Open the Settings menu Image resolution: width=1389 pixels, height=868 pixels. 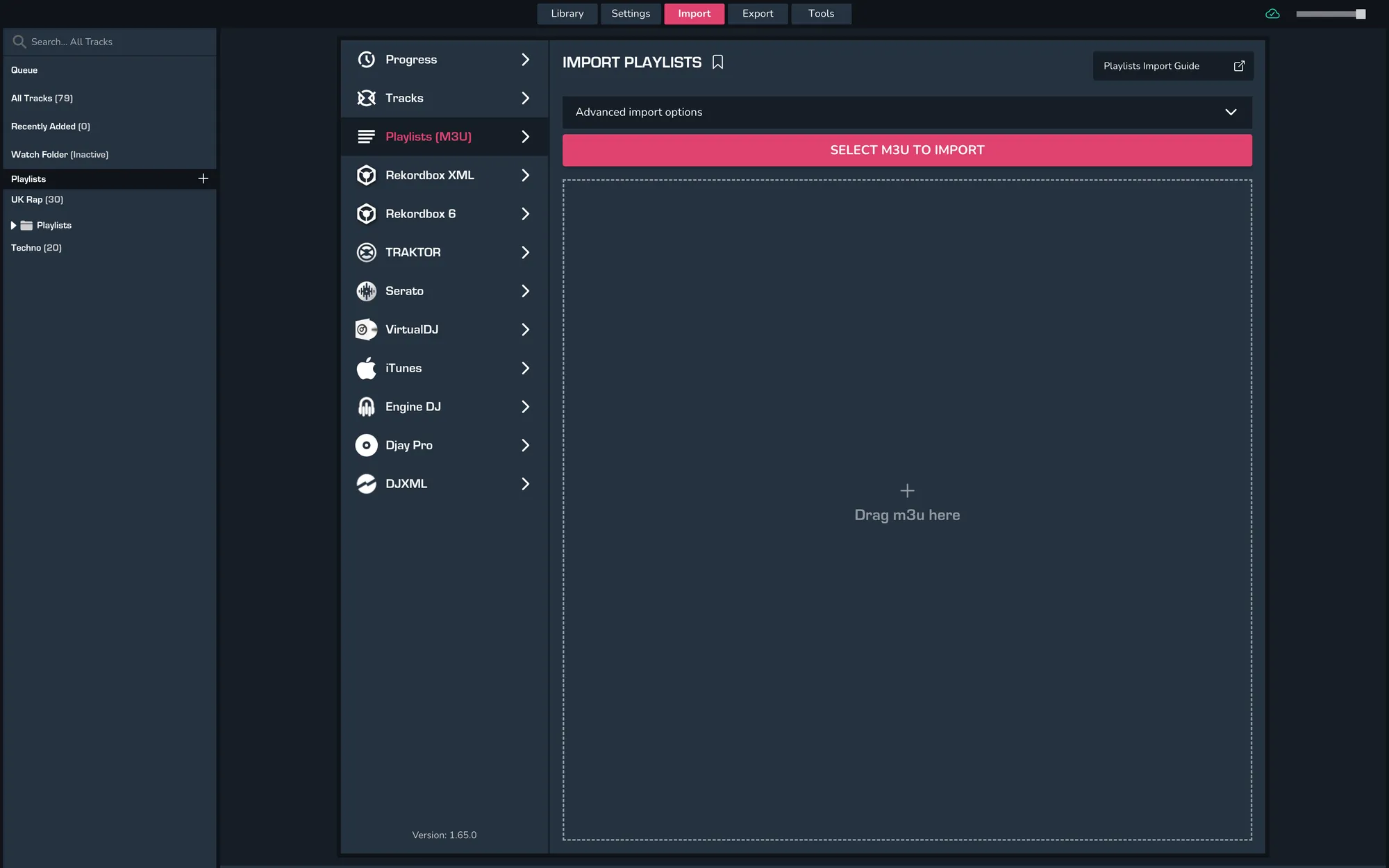[630, 13]
